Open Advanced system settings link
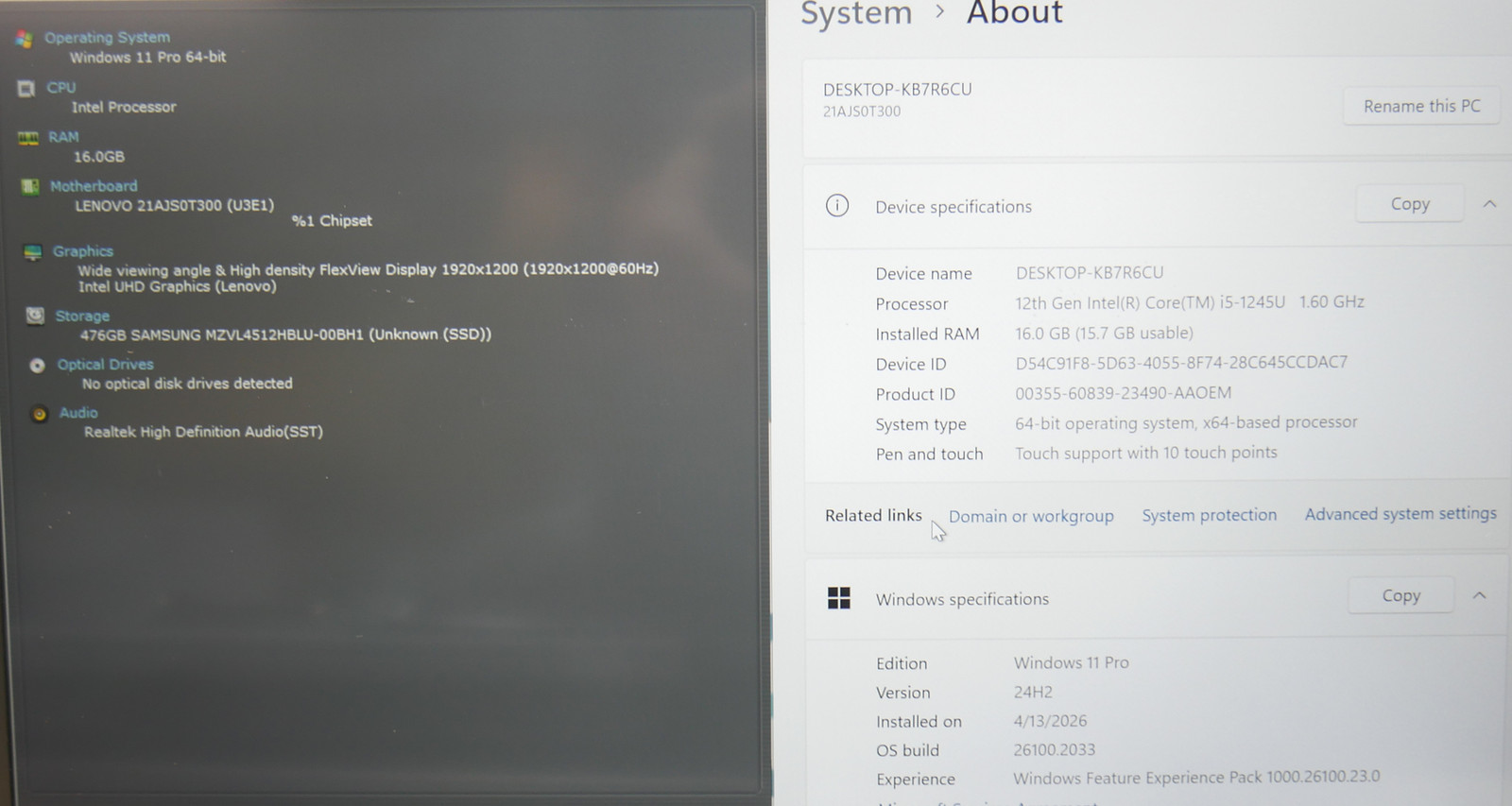 1400,513
